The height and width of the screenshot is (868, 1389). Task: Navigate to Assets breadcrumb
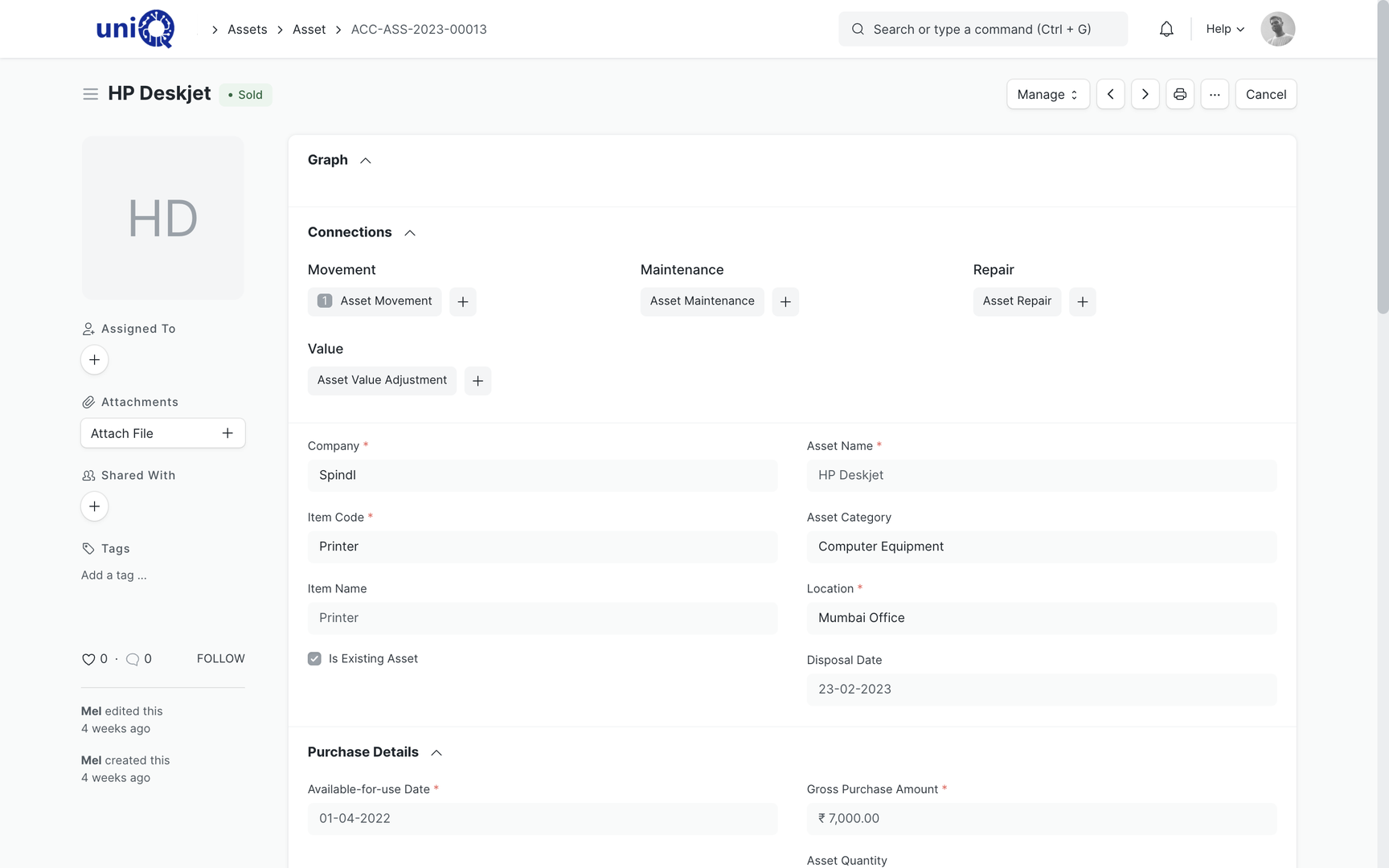click(247, 29)
